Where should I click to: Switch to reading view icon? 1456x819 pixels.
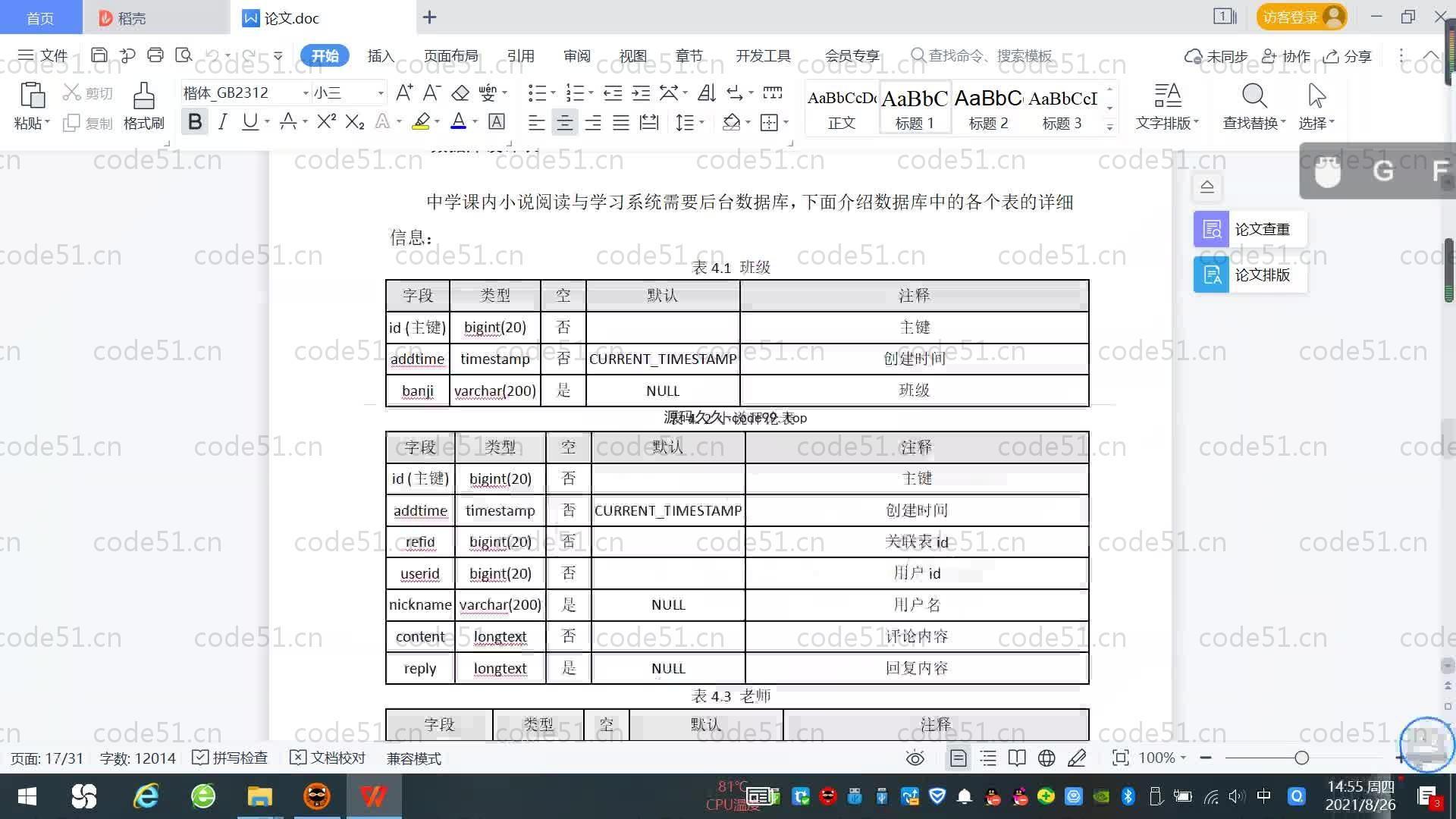[x=1017, y=758]
